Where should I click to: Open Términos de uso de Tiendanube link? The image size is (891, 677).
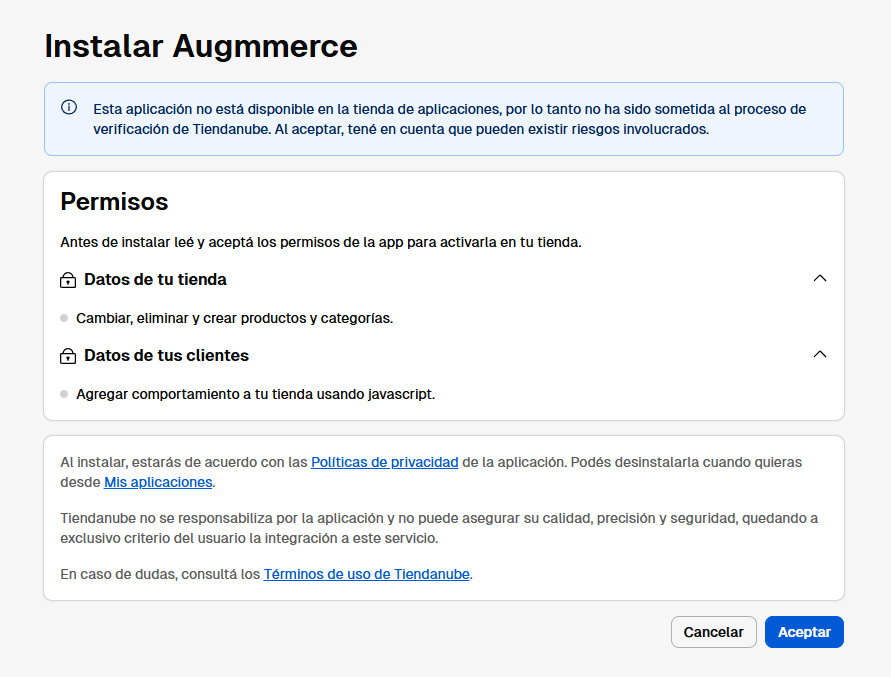point(367,574)
